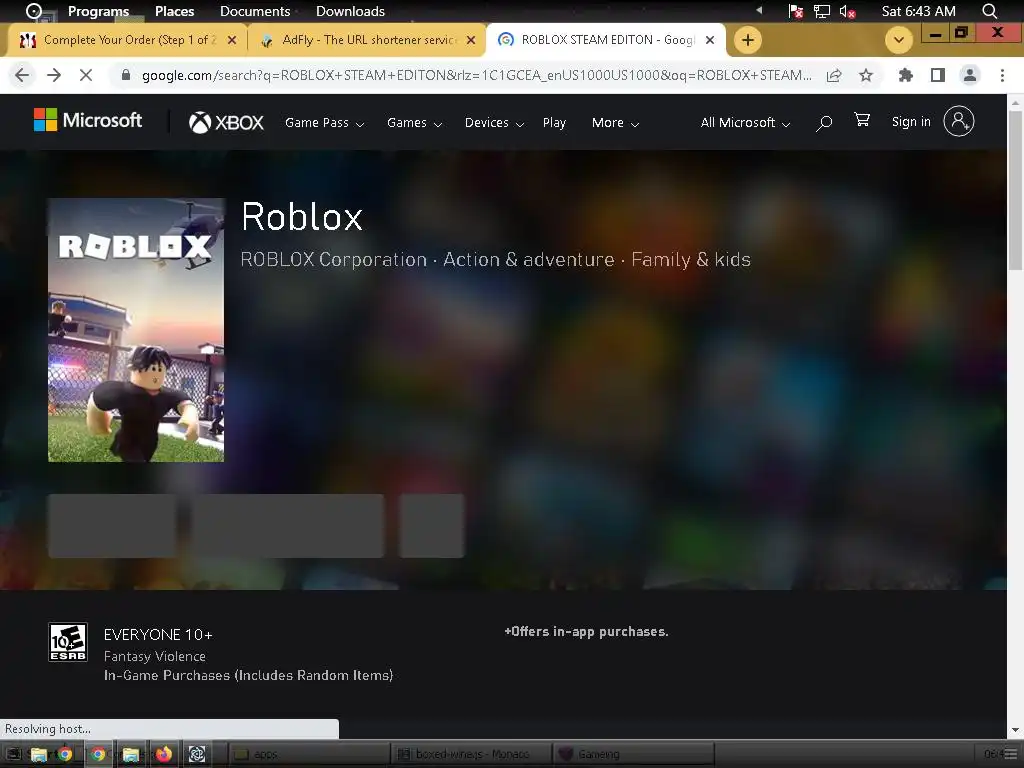Click the URL address bar

pyautogui.click(x=477, y=75)
